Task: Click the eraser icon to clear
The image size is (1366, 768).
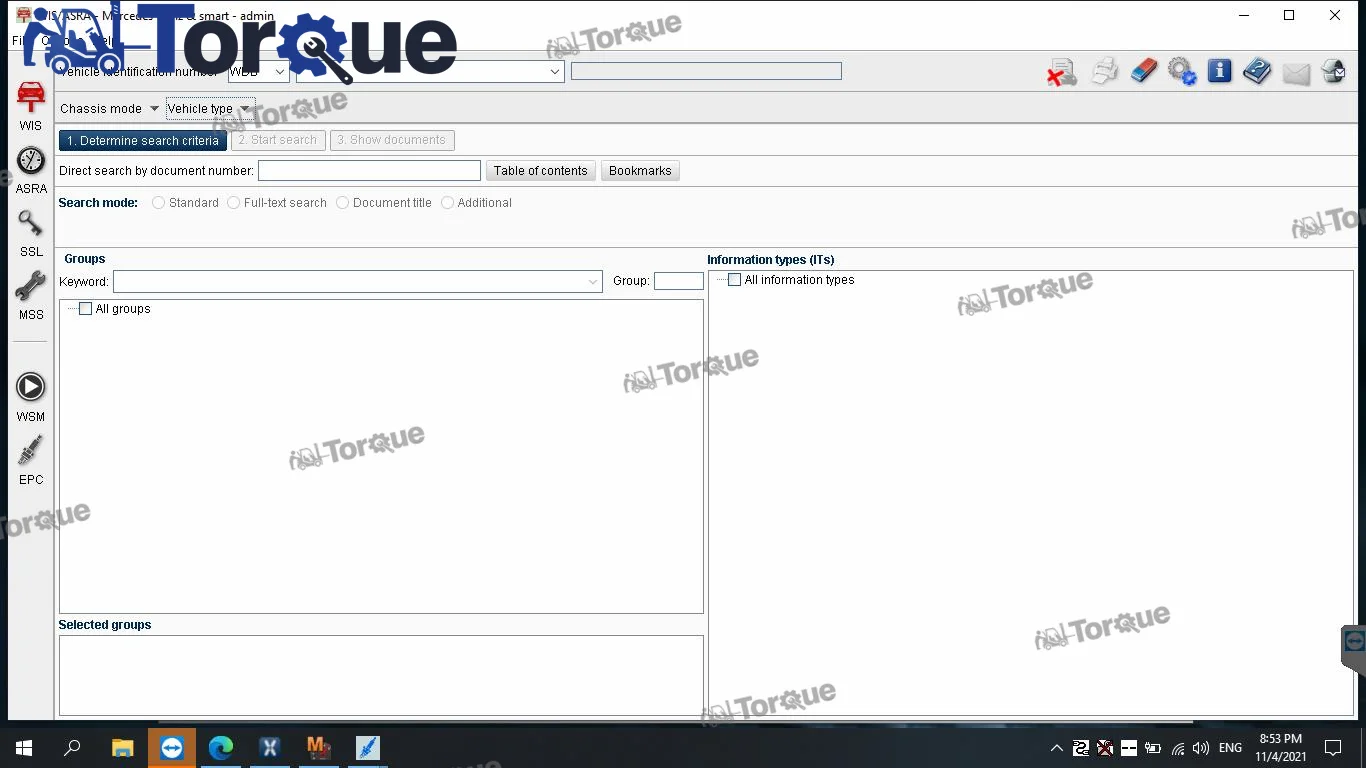Action: [x=1143, y=71]
